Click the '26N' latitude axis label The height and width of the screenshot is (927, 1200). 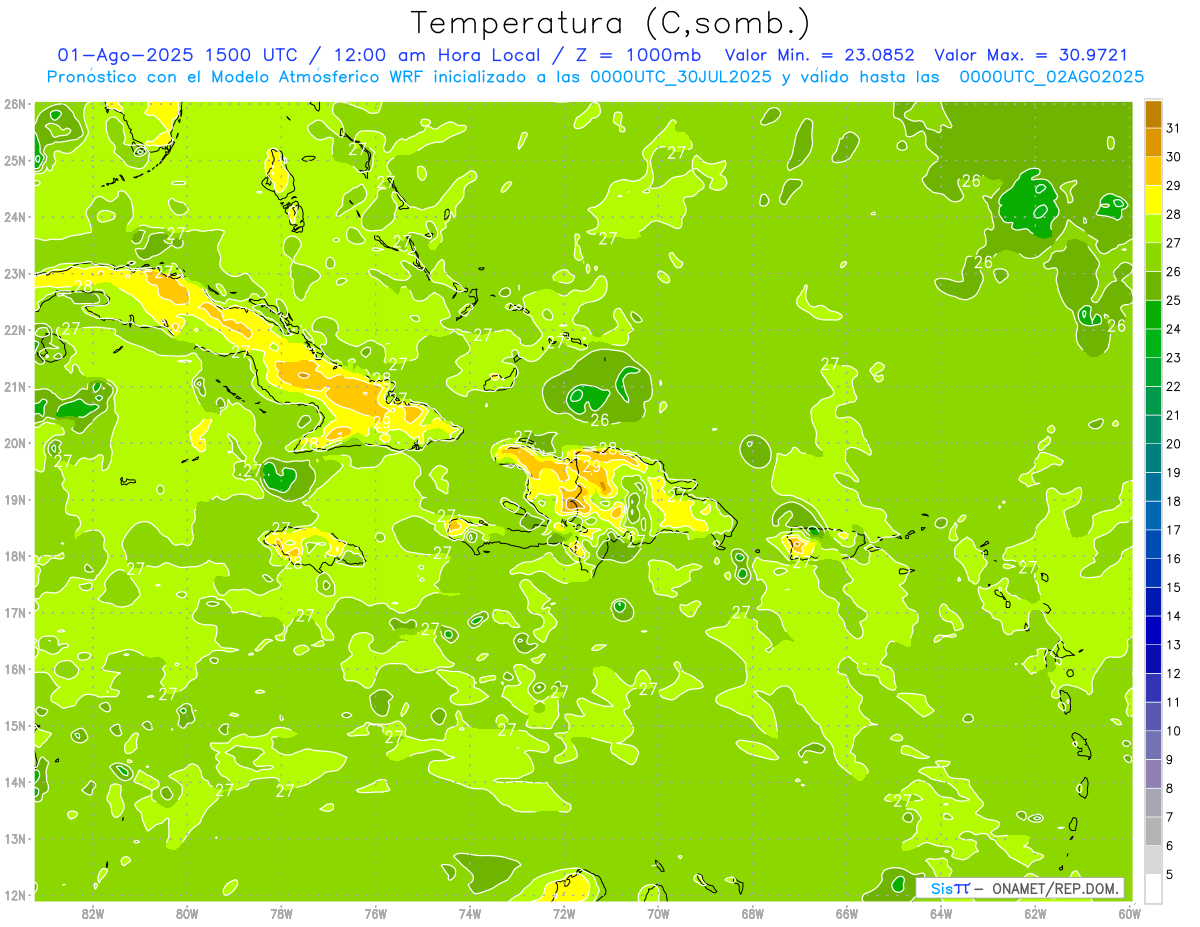coord(15,104)
